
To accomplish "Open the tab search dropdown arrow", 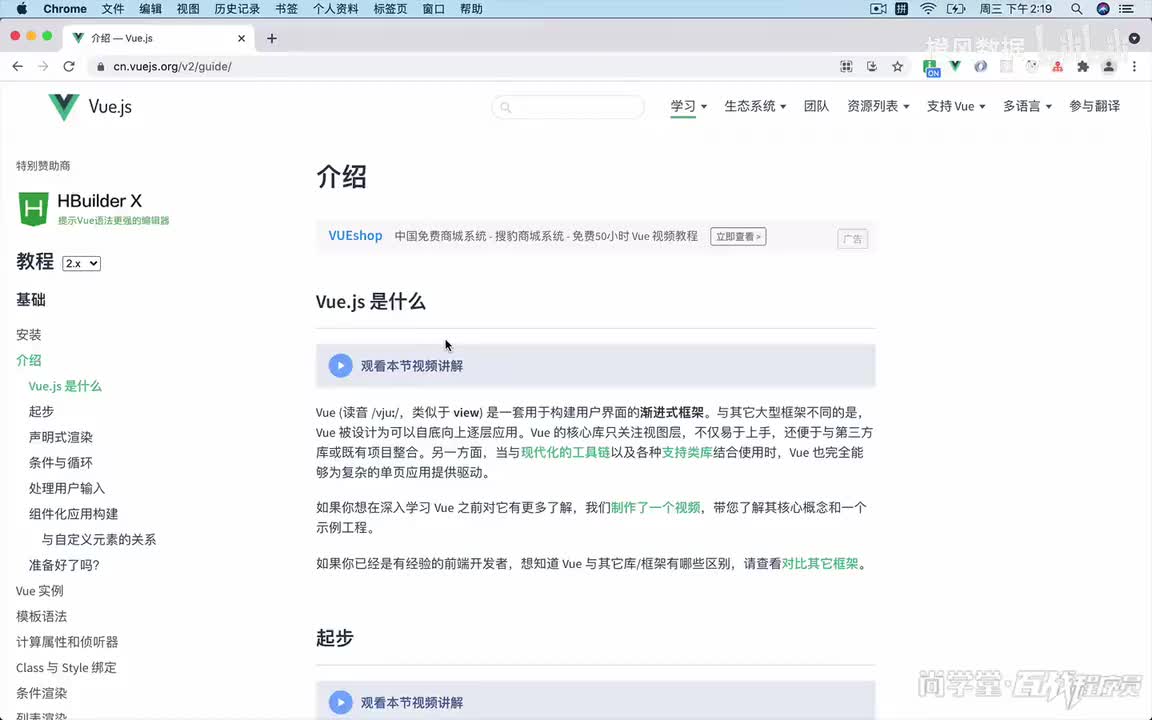I will coord(1134,38).
